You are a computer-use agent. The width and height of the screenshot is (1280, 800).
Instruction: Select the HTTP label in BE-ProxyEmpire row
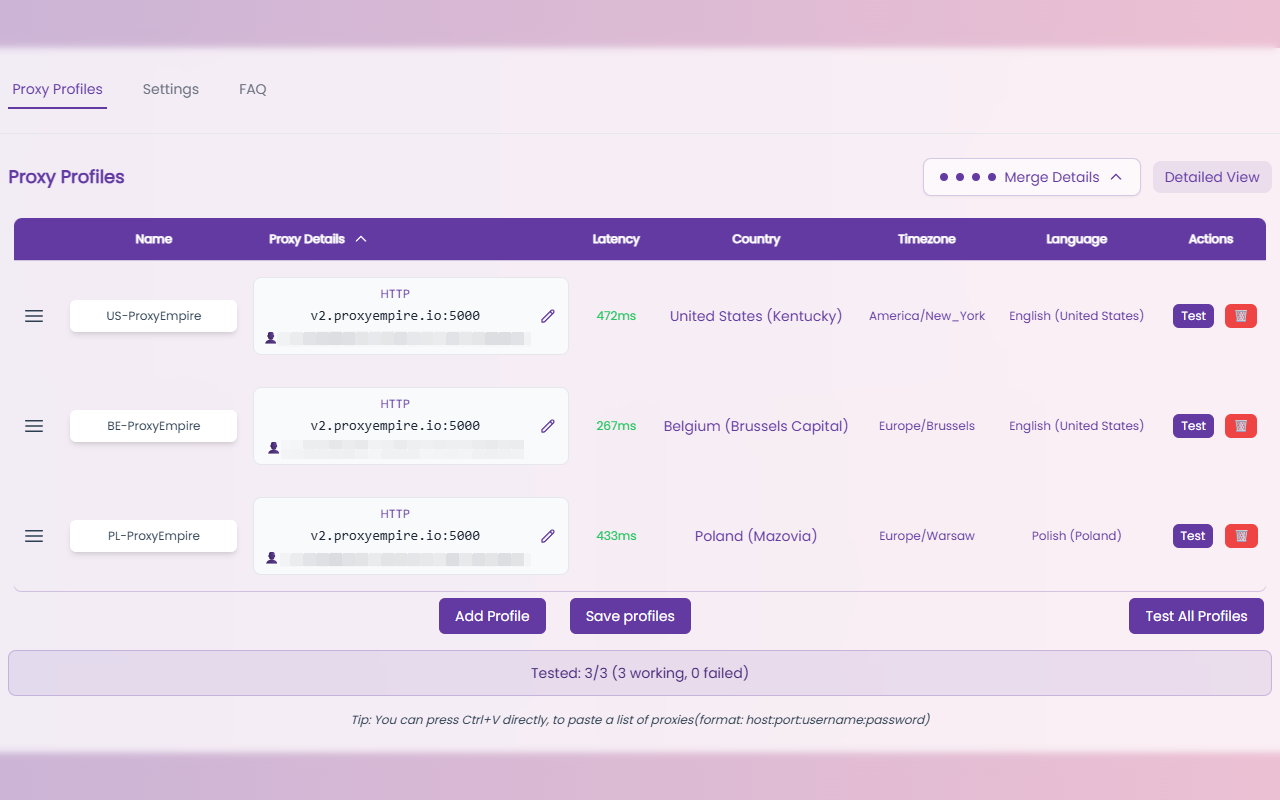[395, 404]
